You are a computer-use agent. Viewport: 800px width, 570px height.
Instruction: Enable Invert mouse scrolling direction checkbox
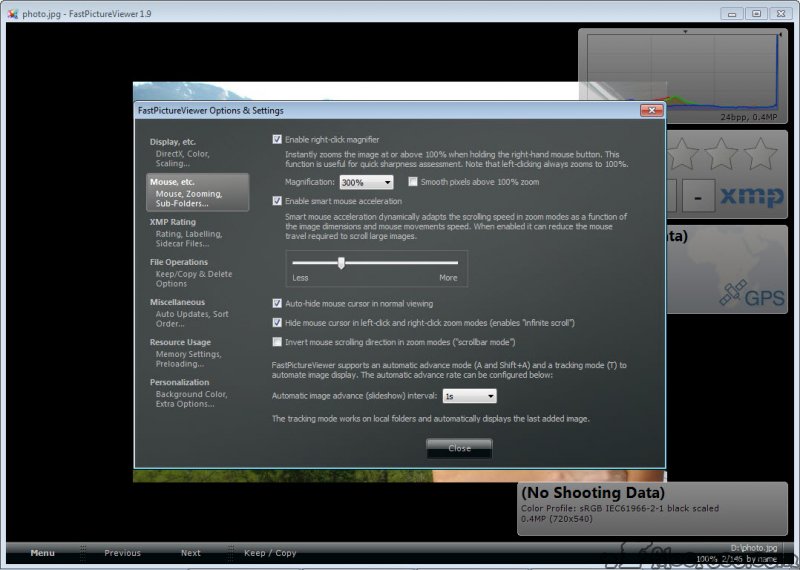277,342
